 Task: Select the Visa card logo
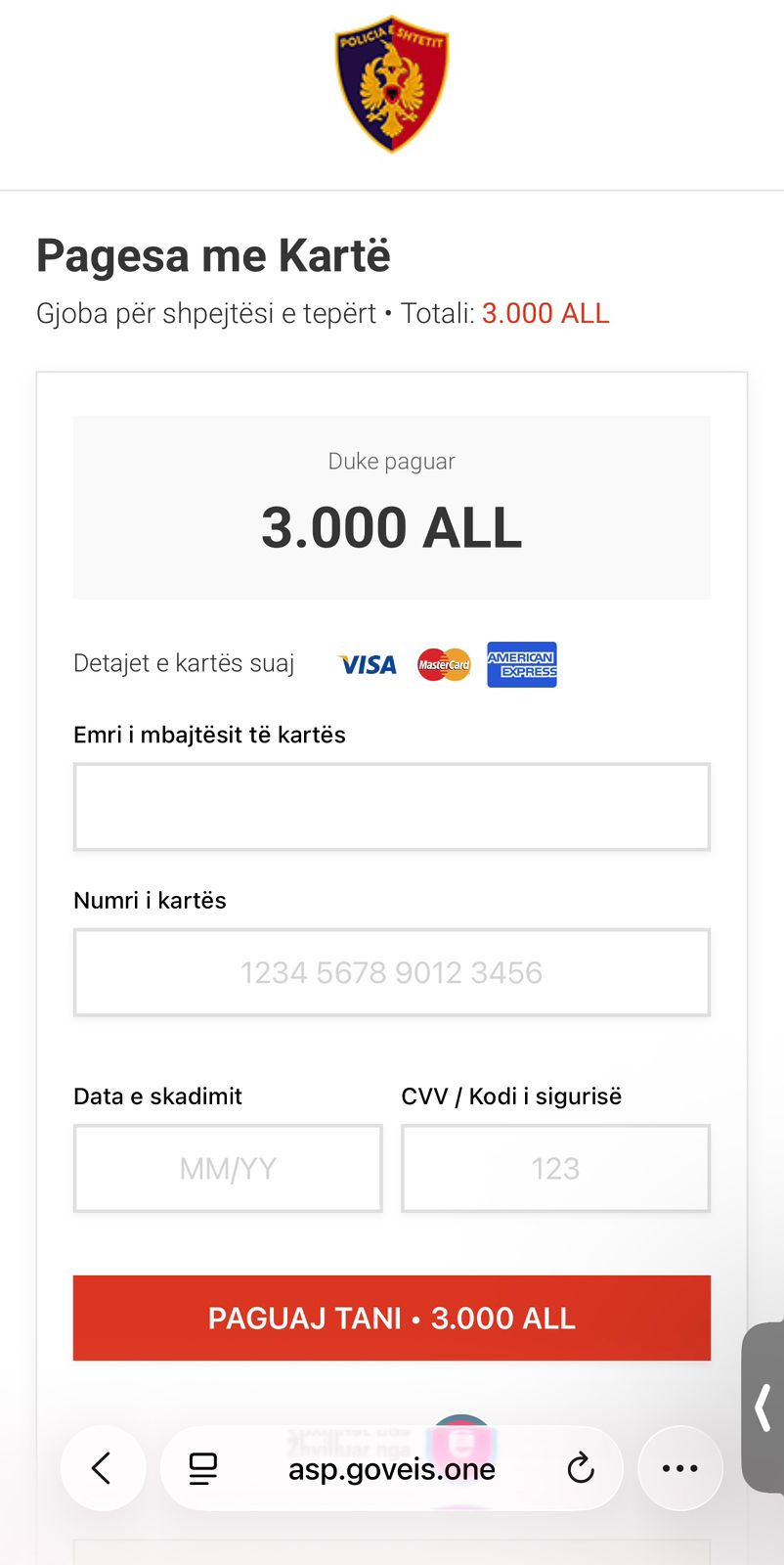tap(368, 665)
